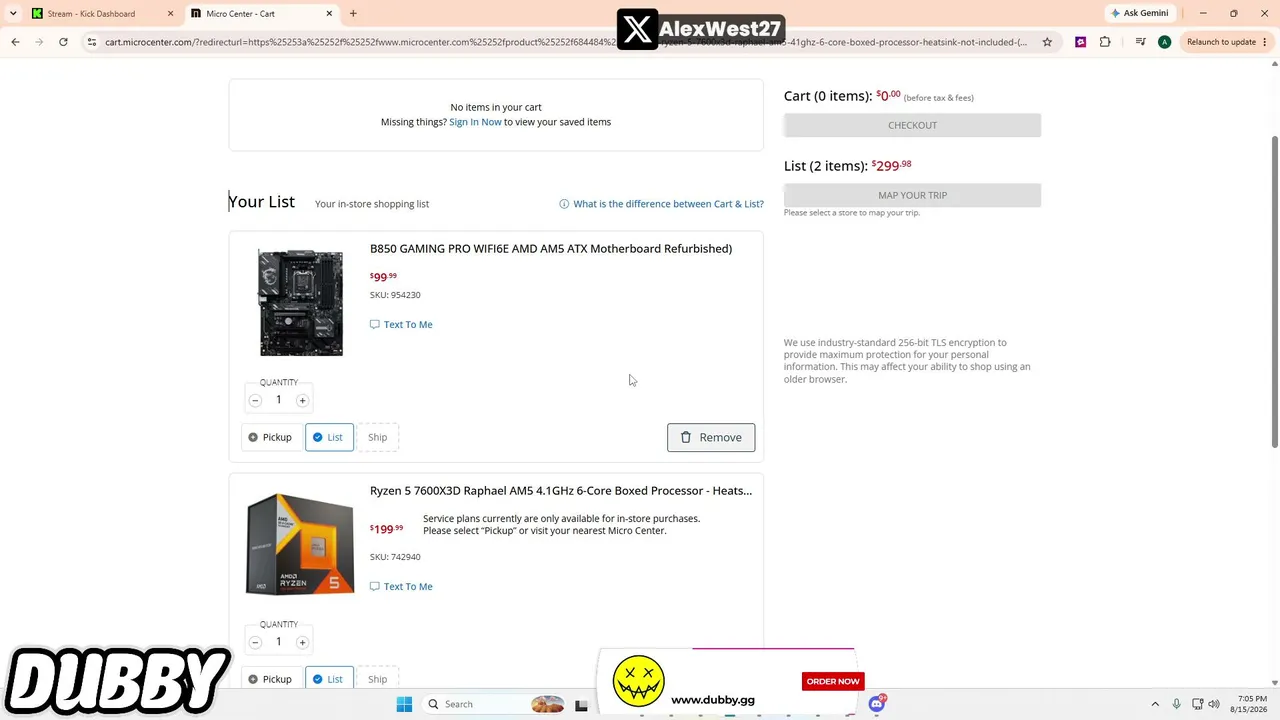Click the $199.99 Ryzen price

click(x=386, y=529)
